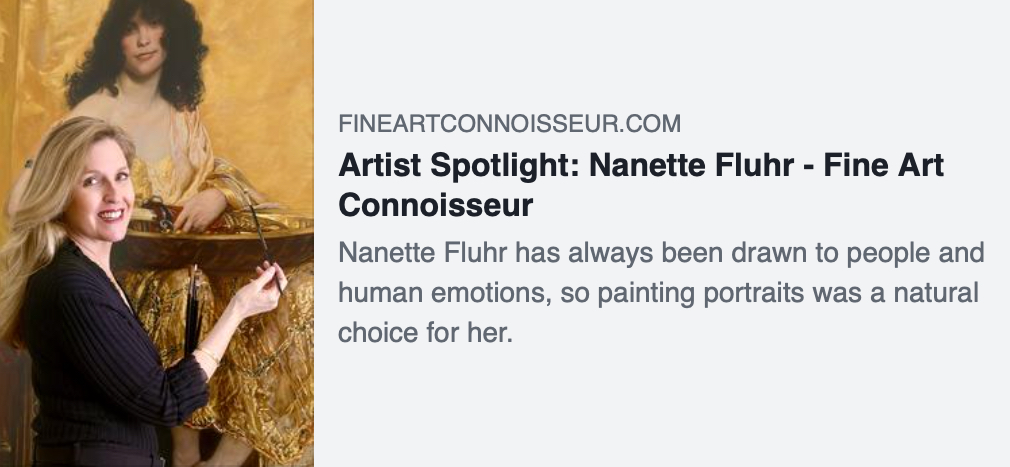Image resolution: width=1010 pixels, height=467 pixels.
Task: Open the article preview thumbnail image
Action: pyautogui.click(x=157, y=233)
